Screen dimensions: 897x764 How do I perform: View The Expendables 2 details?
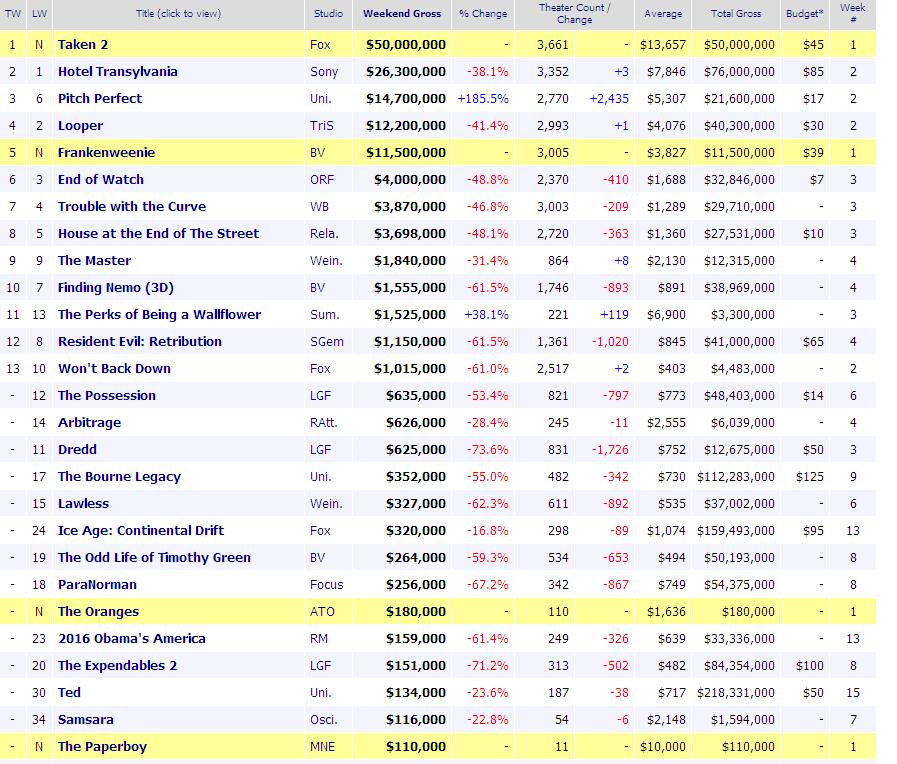[118, 666]
